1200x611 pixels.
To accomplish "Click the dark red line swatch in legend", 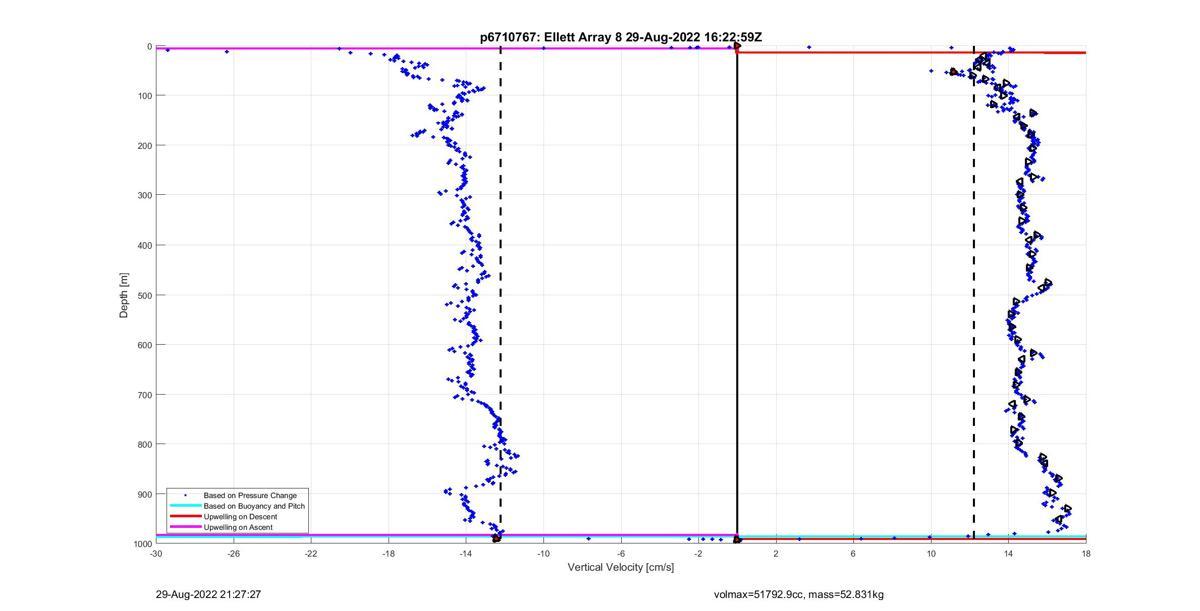I will click(184, 517).
